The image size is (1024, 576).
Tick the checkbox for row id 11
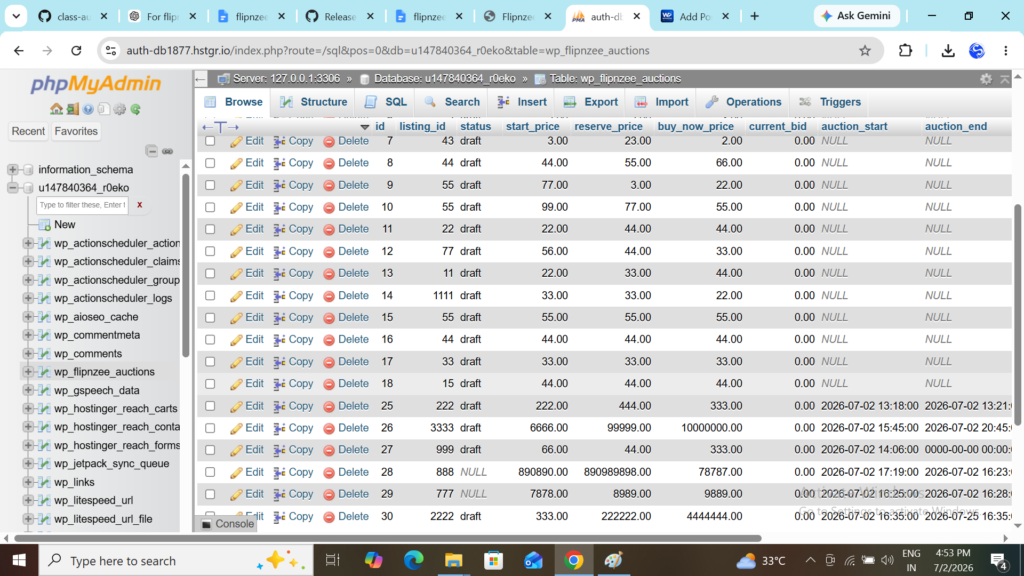coord(210,229)
